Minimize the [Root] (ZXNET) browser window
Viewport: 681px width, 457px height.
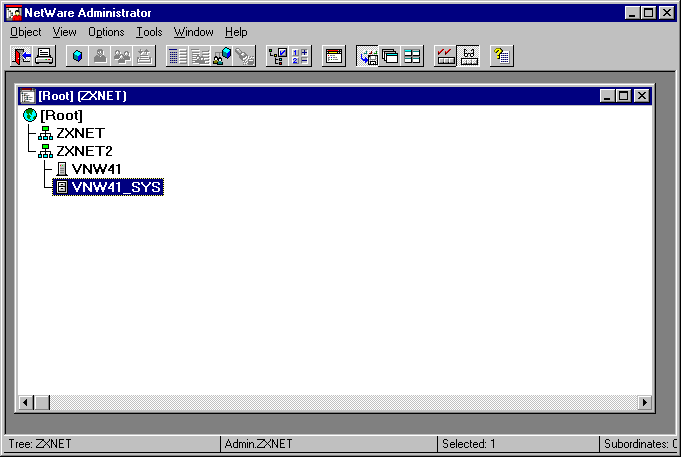(x=607, y=96)
